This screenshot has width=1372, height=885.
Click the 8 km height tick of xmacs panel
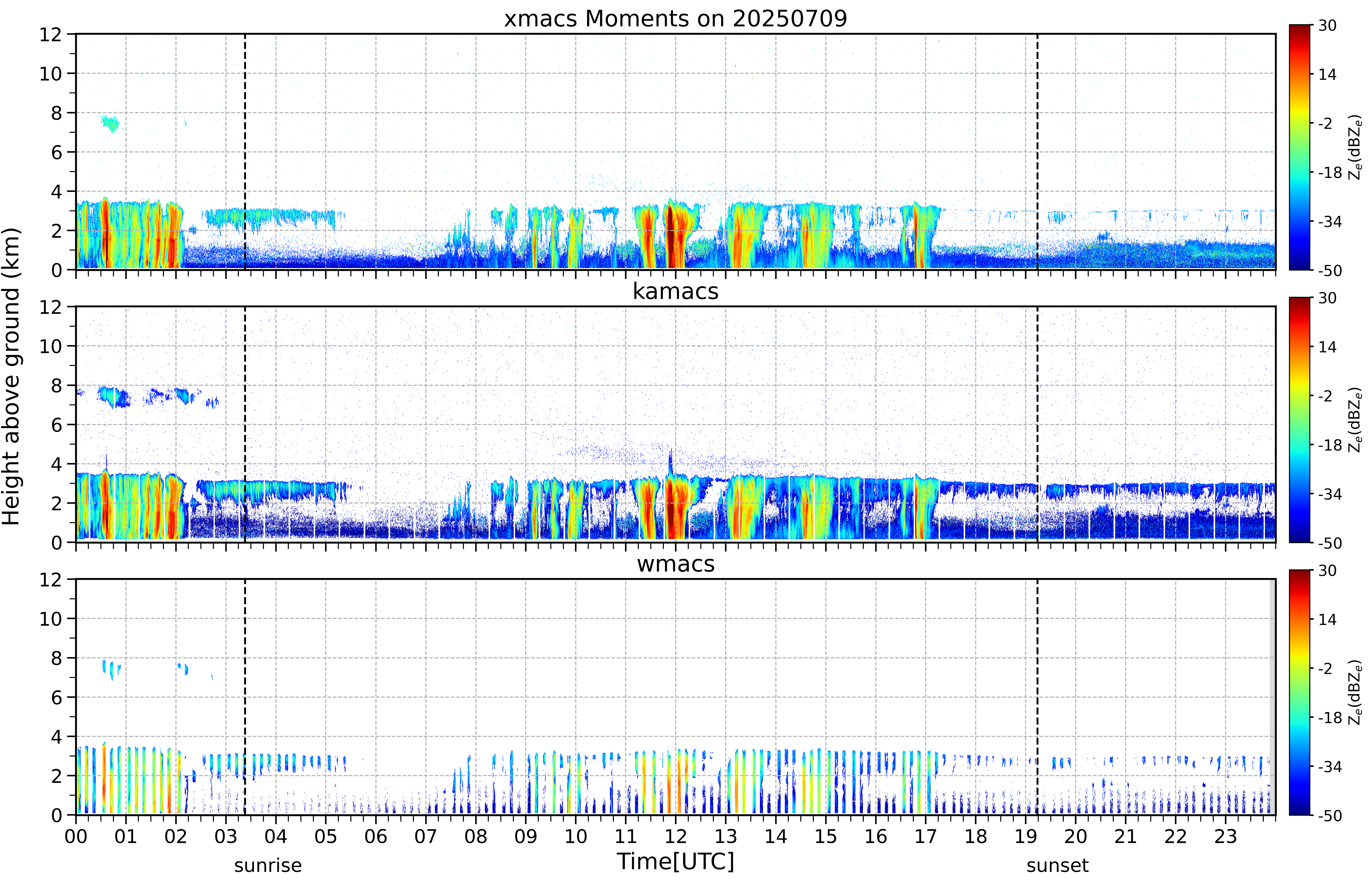tap(56, 113)
